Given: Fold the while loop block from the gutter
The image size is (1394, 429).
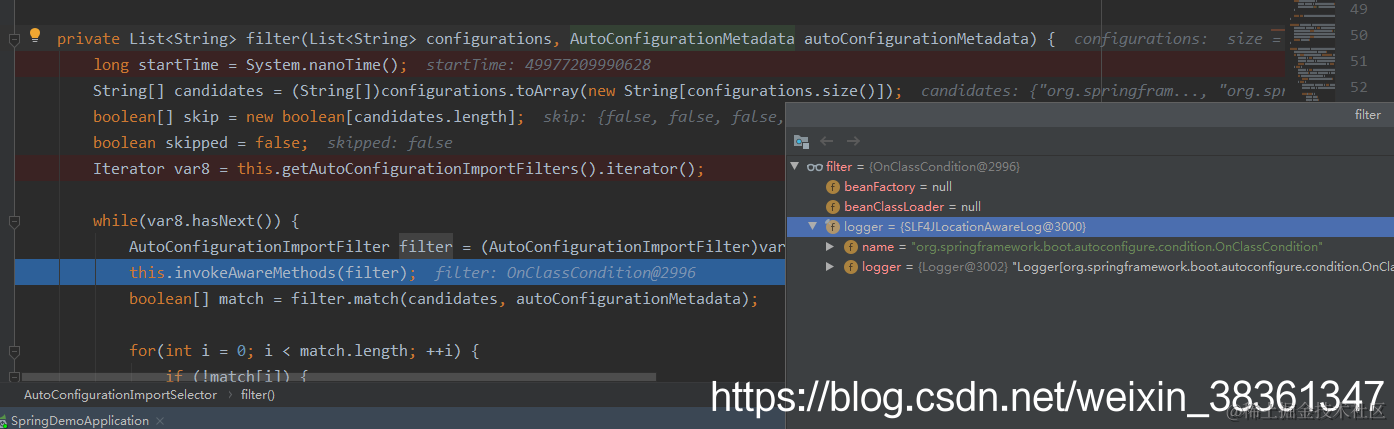Looking at the screenshot, I should tap(14, 221).
